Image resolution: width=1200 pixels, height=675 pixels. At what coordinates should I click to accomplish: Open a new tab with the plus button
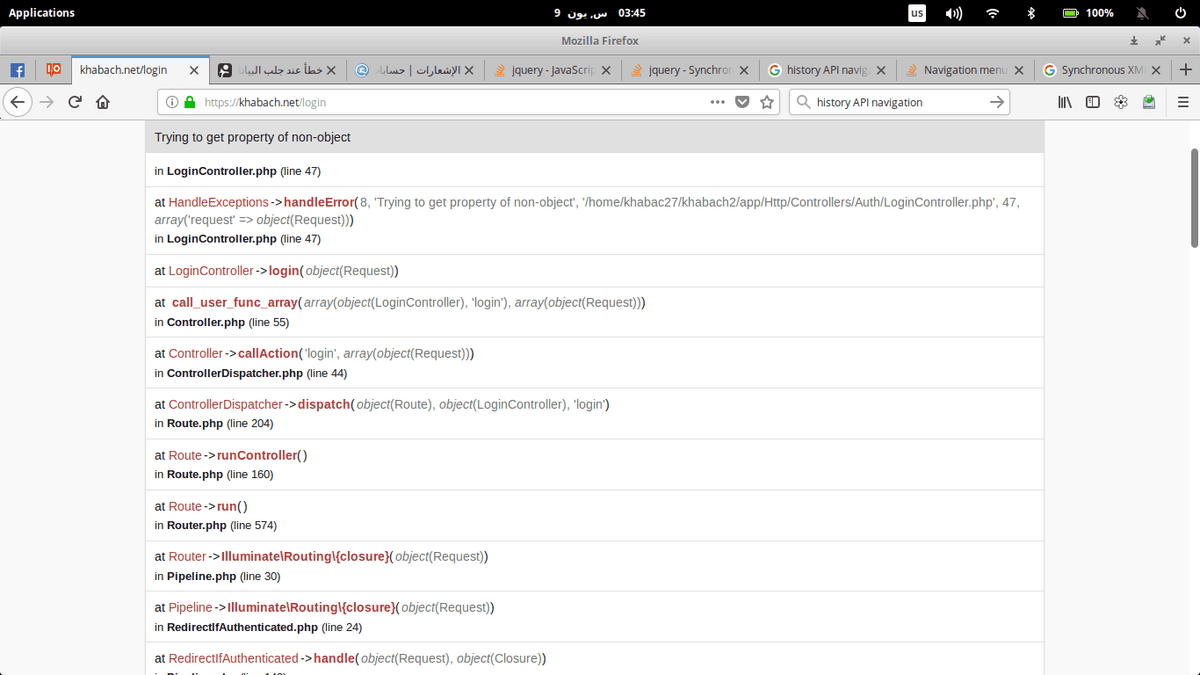(1185, 70)
